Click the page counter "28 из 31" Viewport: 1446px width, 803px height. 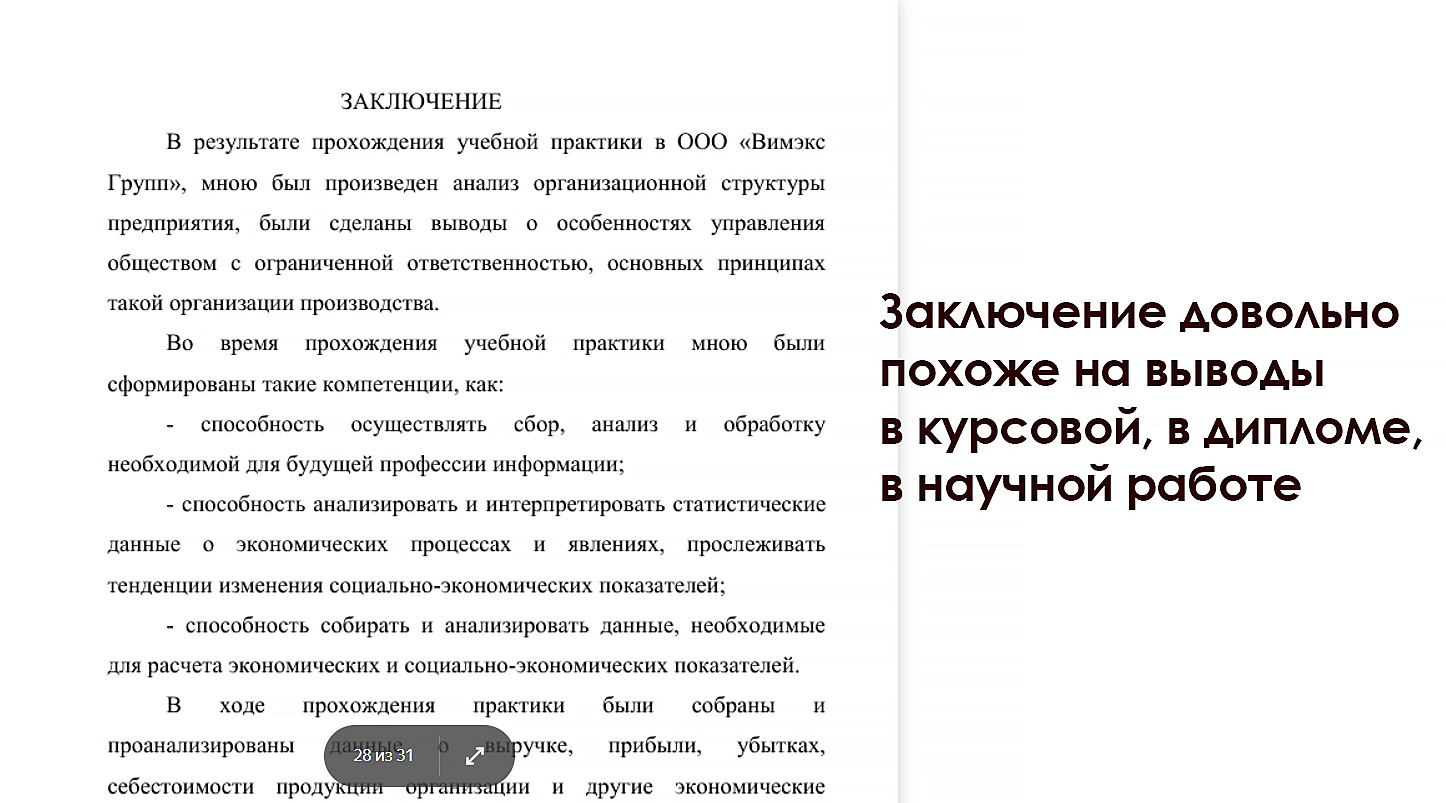(383, 755)
